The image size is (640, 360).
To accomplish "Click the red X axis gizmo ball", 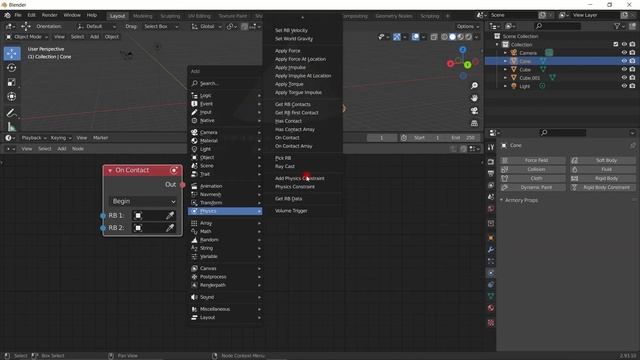I will [x=451, y=64].
